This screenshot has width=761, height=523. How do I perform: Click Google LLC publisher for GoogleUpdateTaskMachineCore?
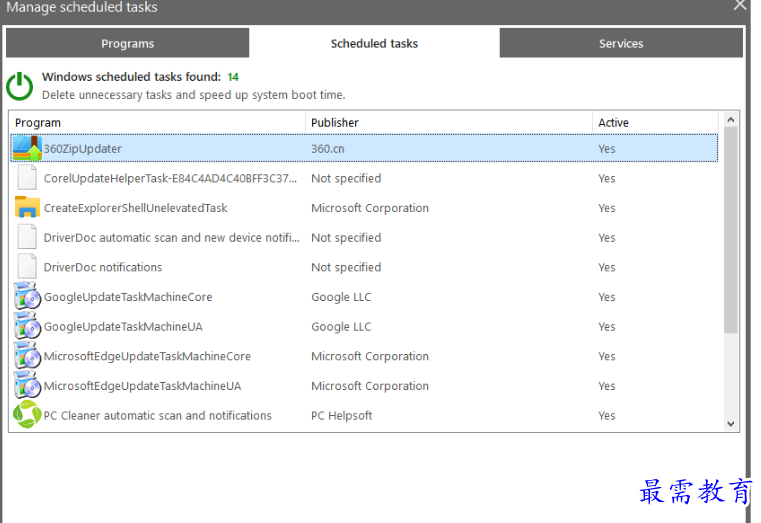pyautogui.click(x=341, y=296)
